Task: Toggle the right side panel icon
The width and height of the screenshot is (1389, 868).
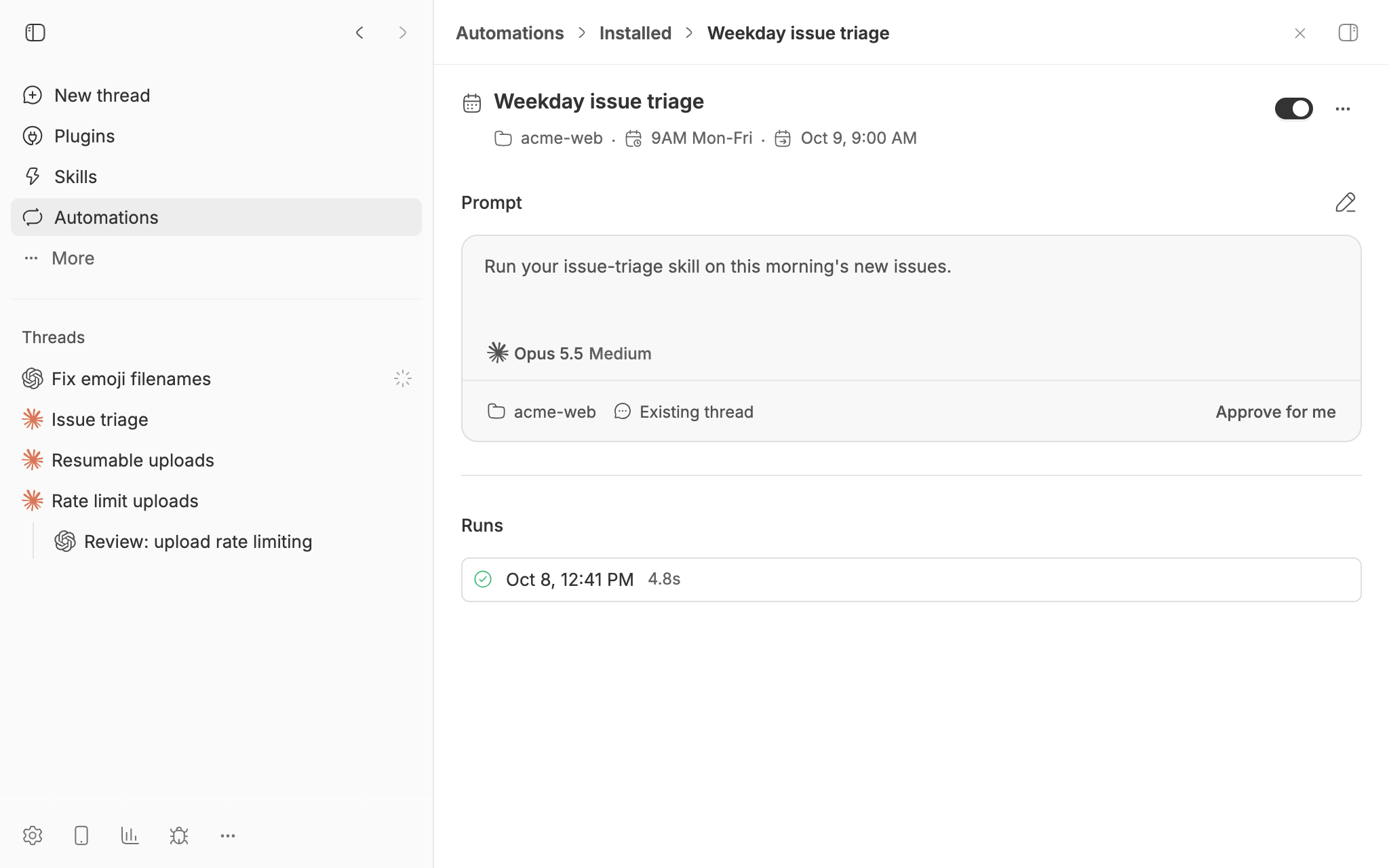Action: [x=1348, y=33]
